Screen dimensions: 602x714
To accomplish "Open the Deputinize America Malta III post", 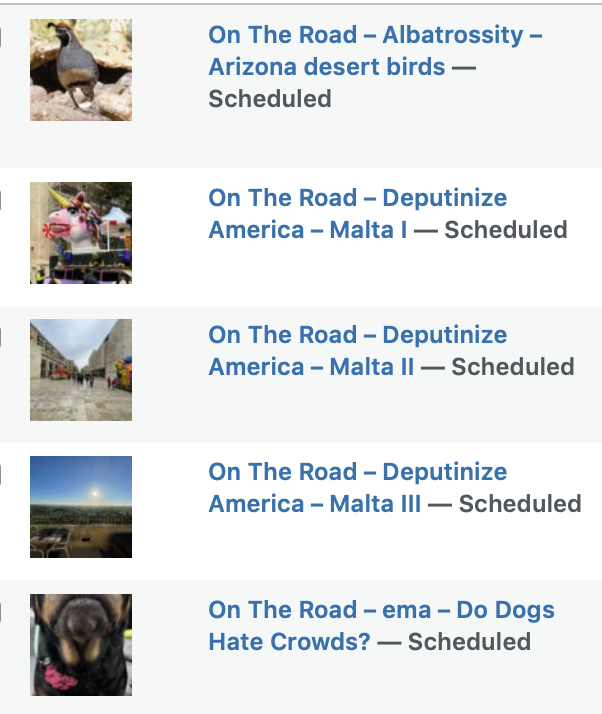I will coord(358,488).
